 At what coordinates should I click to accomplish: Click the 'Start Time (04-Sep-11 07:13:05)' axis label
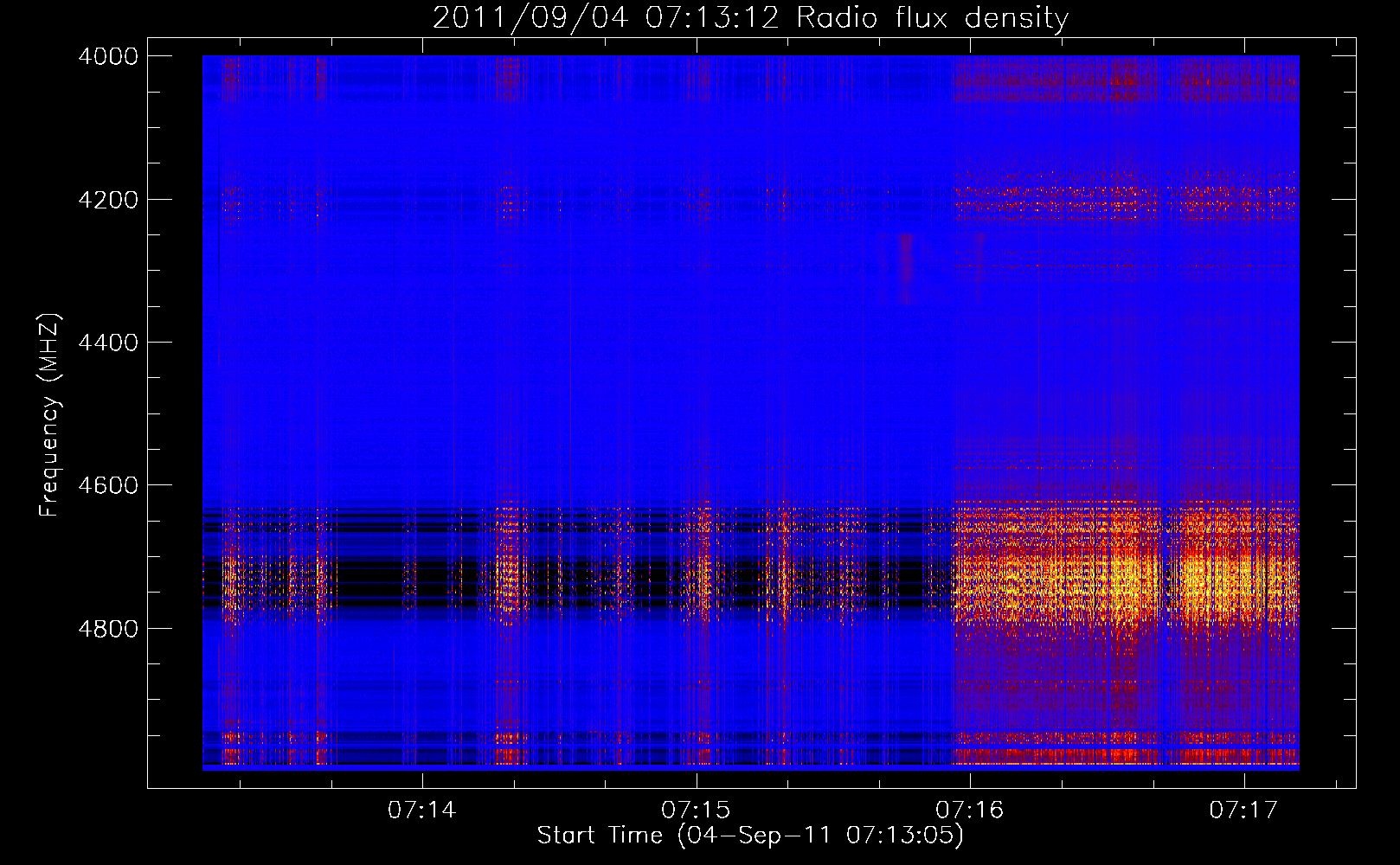750,835
